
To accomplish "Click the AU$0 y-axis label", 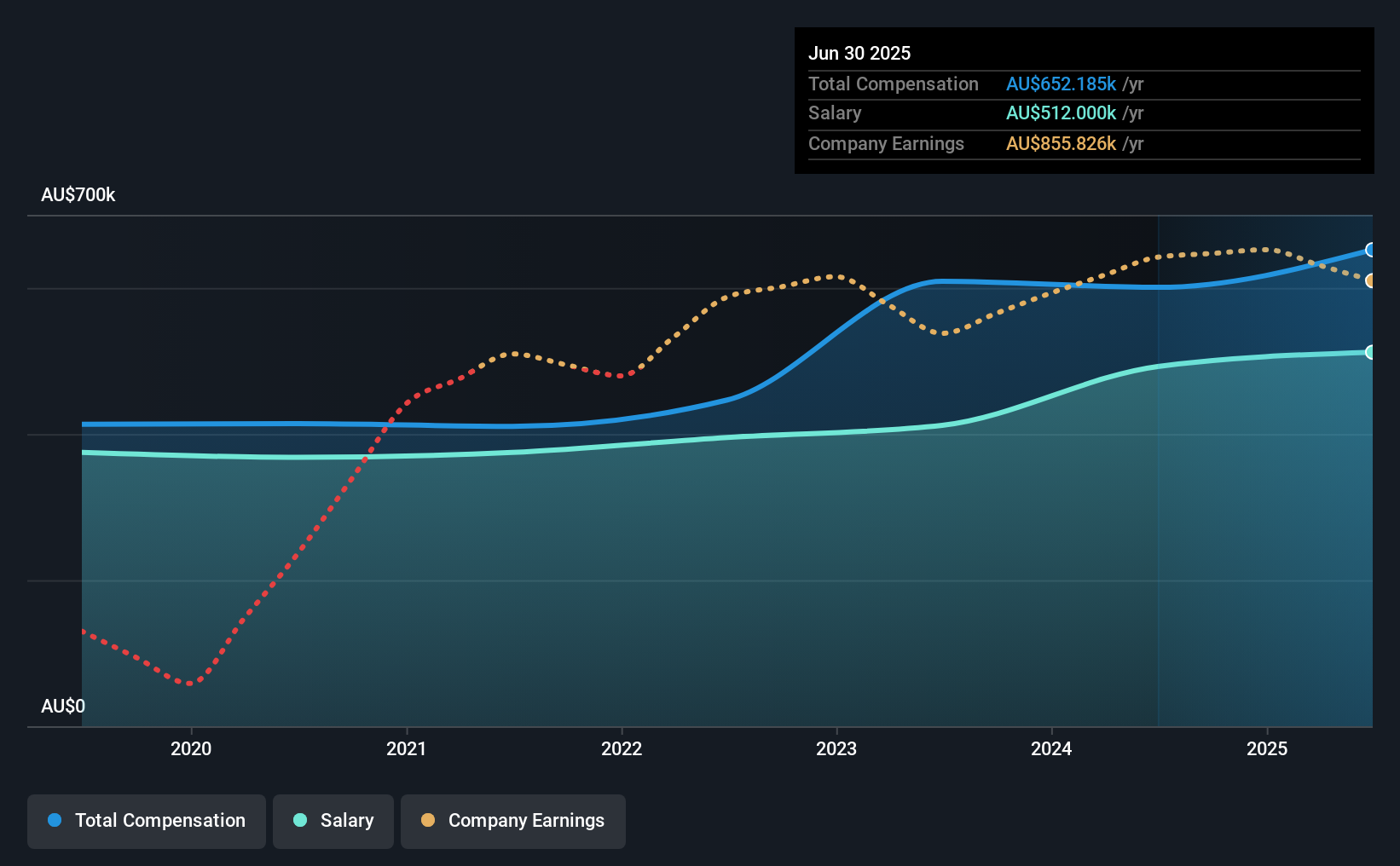I will point(63,707).
